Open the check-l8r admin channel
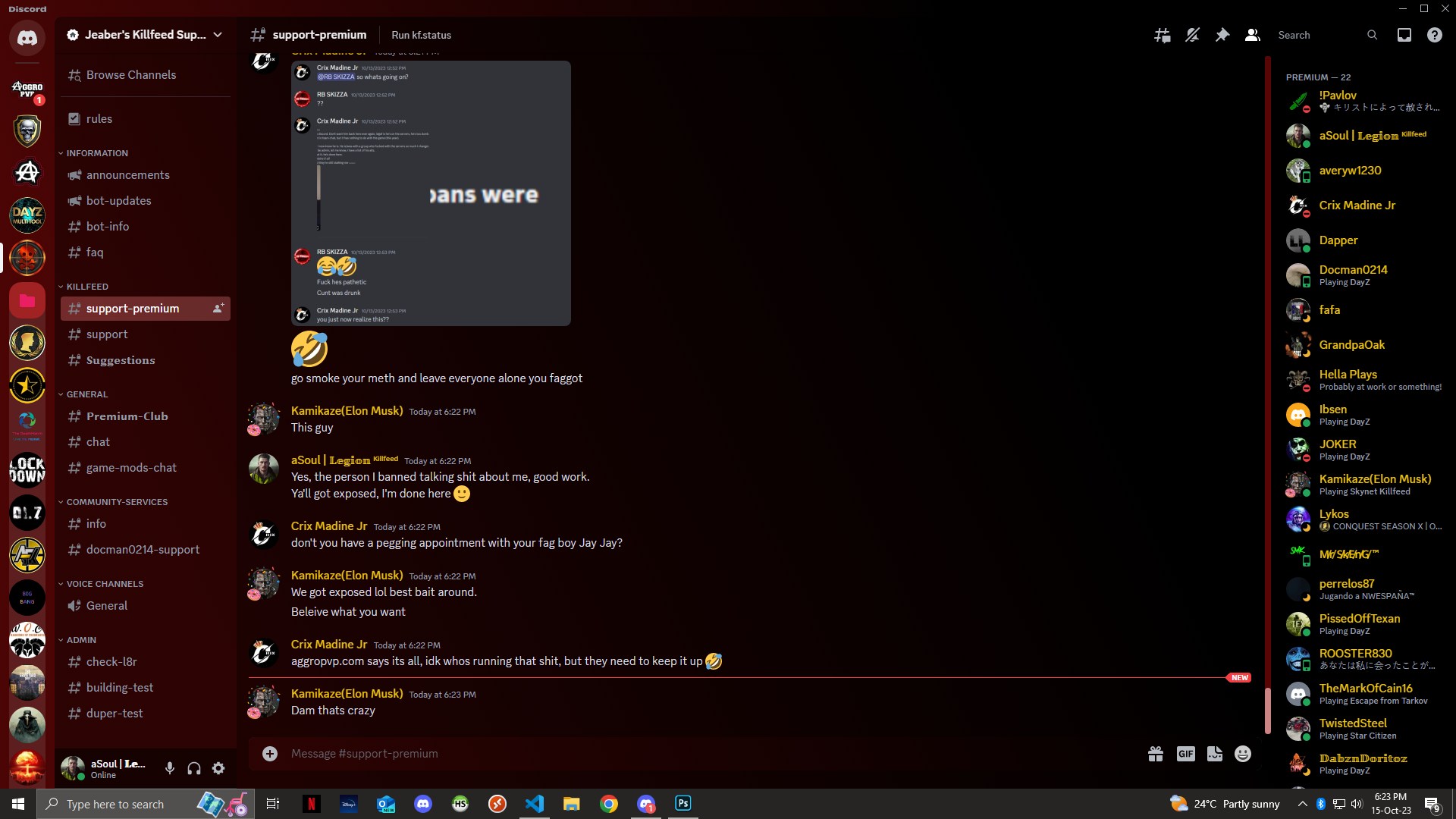 click(x=146, y=662)
